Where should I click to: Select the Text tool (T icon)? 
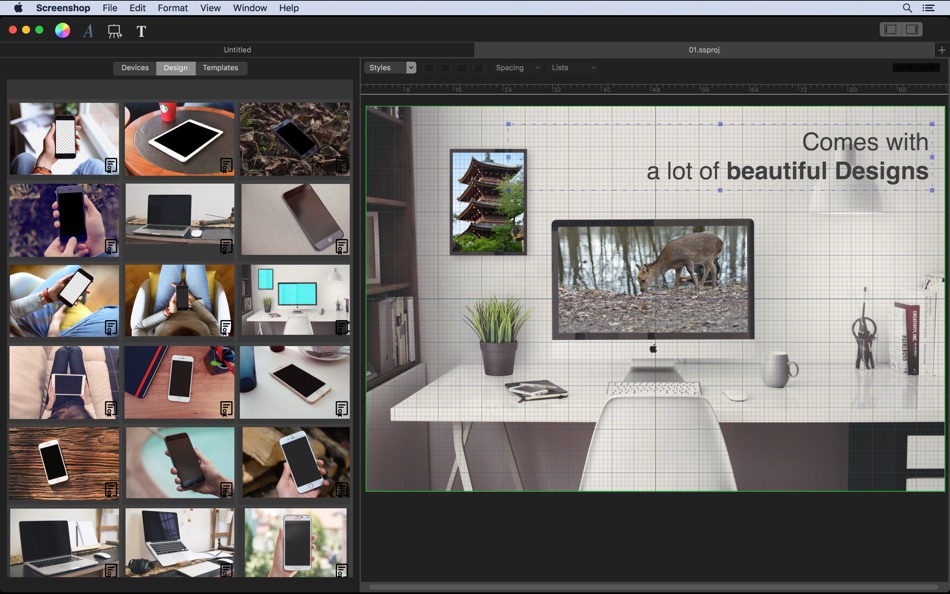pyautogui.click(x=141, y=31)
